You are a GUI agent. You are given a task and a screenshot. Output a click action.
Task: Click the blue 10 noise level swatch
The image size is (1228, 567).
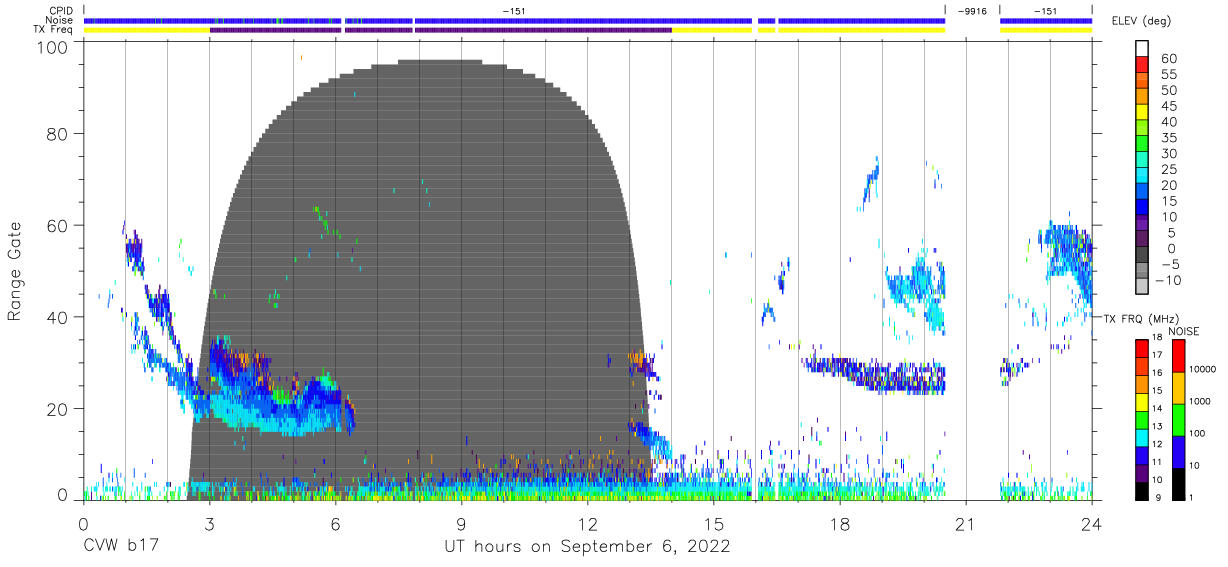coord(1178,451)
